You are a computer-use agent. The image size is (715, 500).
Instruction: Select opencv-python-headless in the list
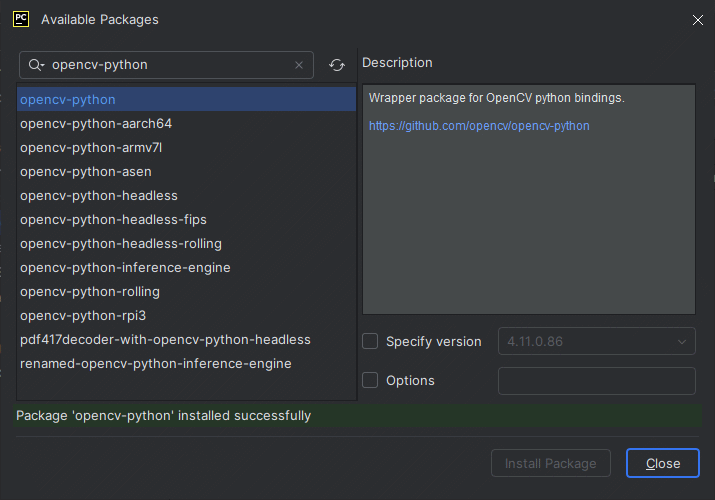pyautogui.click(x=186, y=196)
